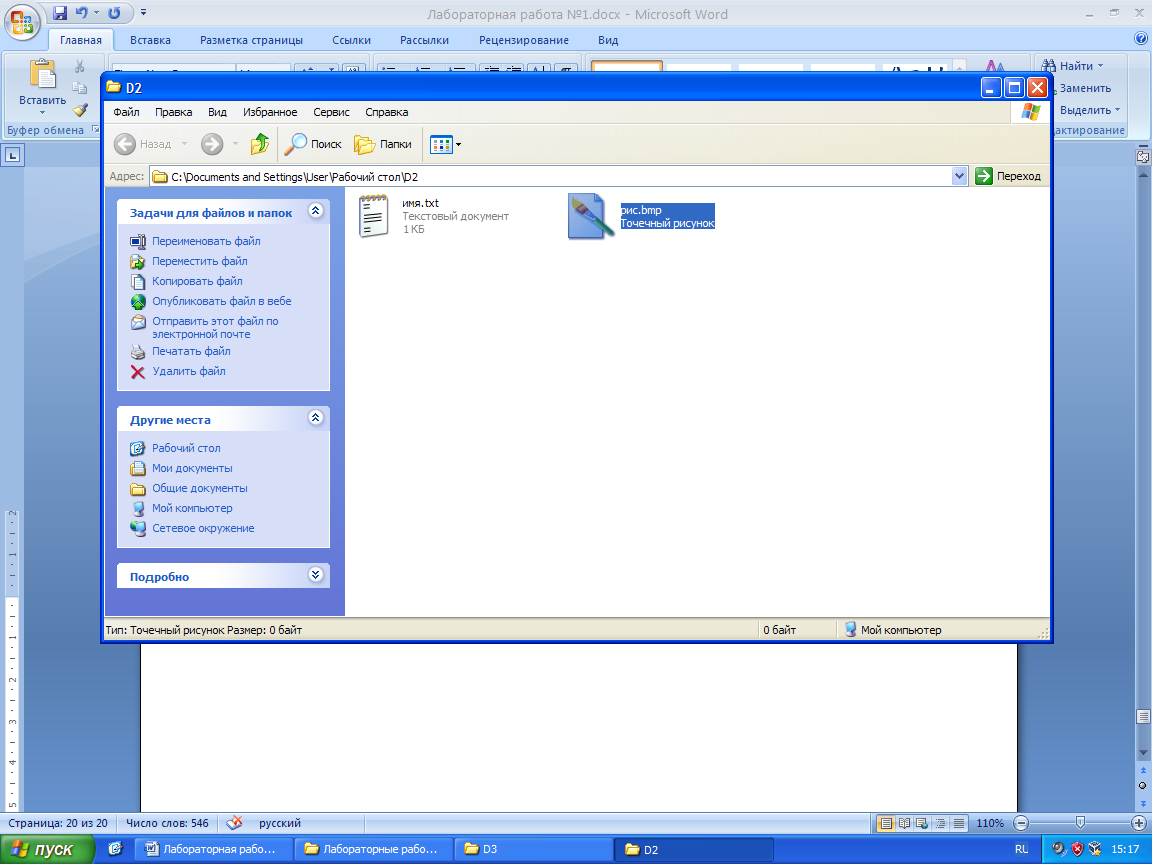Open the Рецензирование ribbon tab
The height and width of the screenshot is (864, 1152).
tap(524, 40)
